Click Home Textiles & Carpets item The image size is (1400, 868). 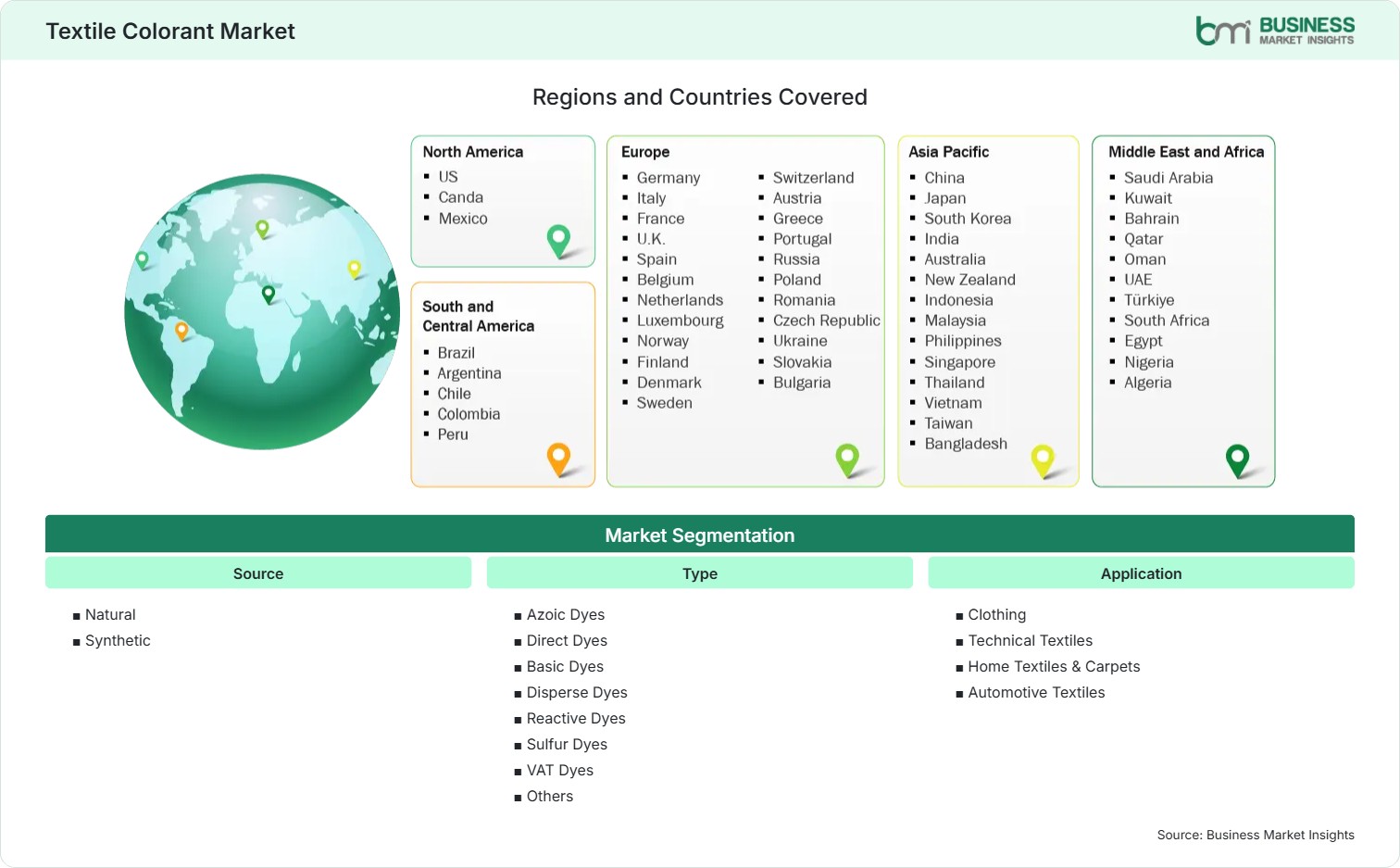(1054, 667)
